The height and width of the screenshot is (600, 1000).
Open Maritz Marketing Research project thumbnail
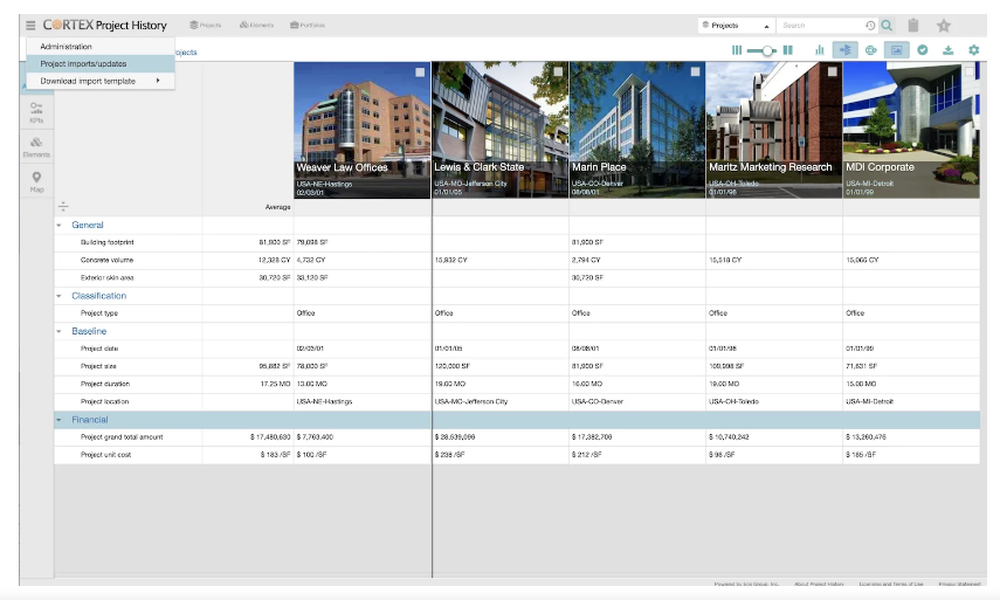pos(774,130)
